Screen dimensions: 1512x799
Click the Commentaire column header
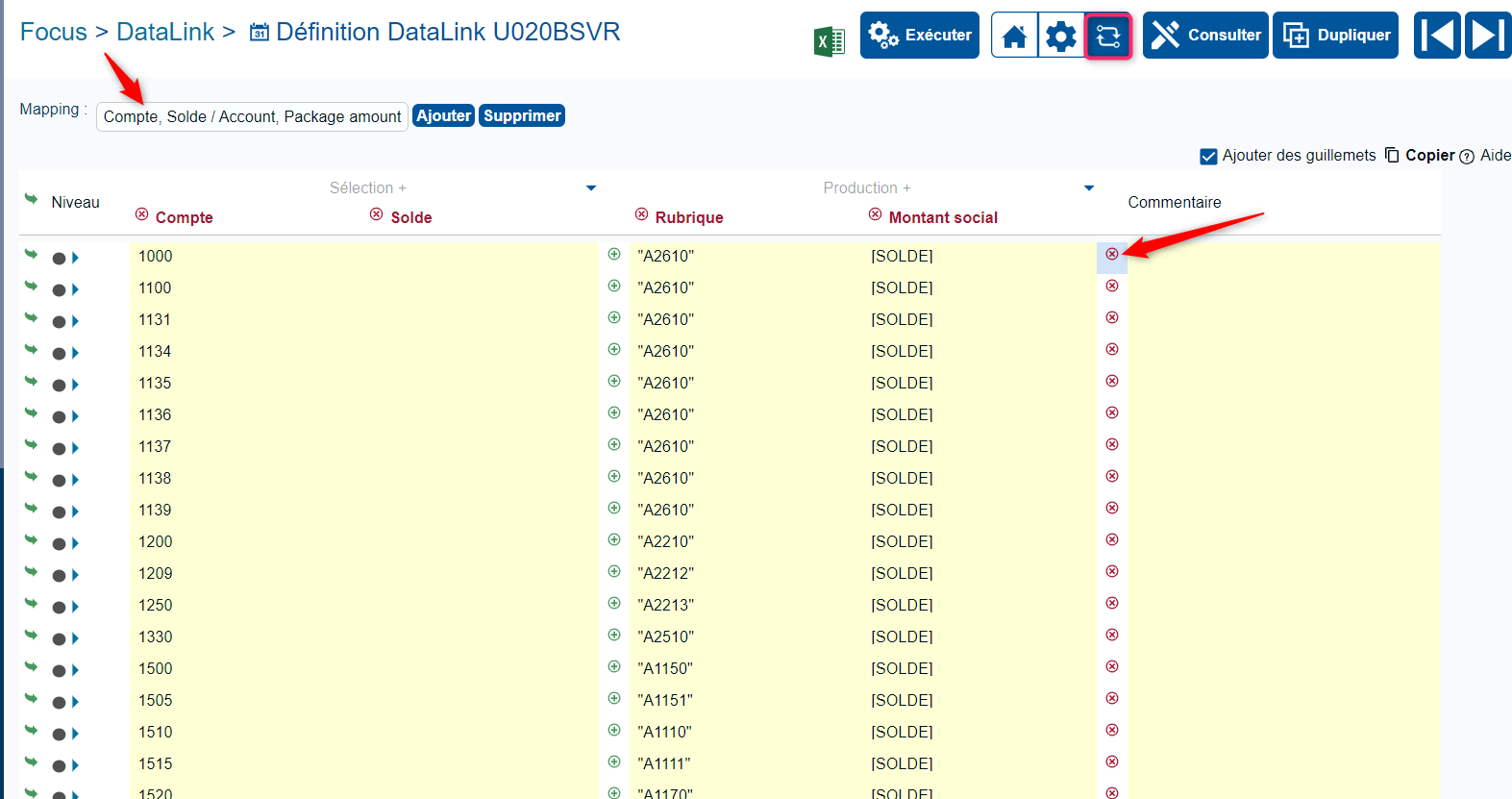click(x=1175, y=202)
